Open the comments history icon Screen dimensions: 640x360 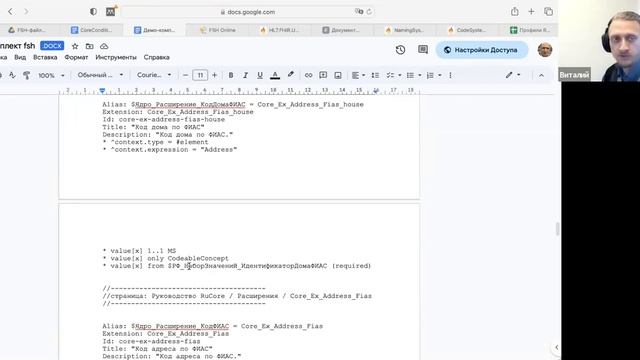(423, 50)
